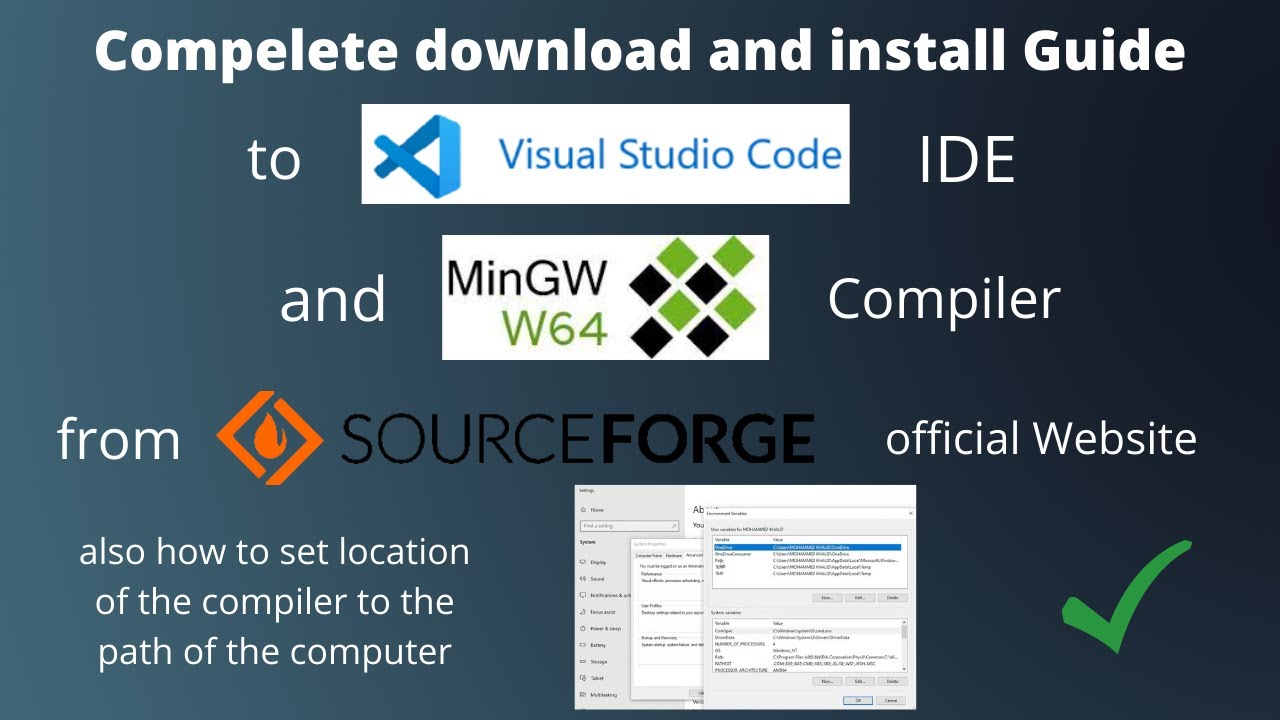Click Cancel in Environment Variables dialog
This screenshot has width=1280, height=720.
[x=891, y=700]
